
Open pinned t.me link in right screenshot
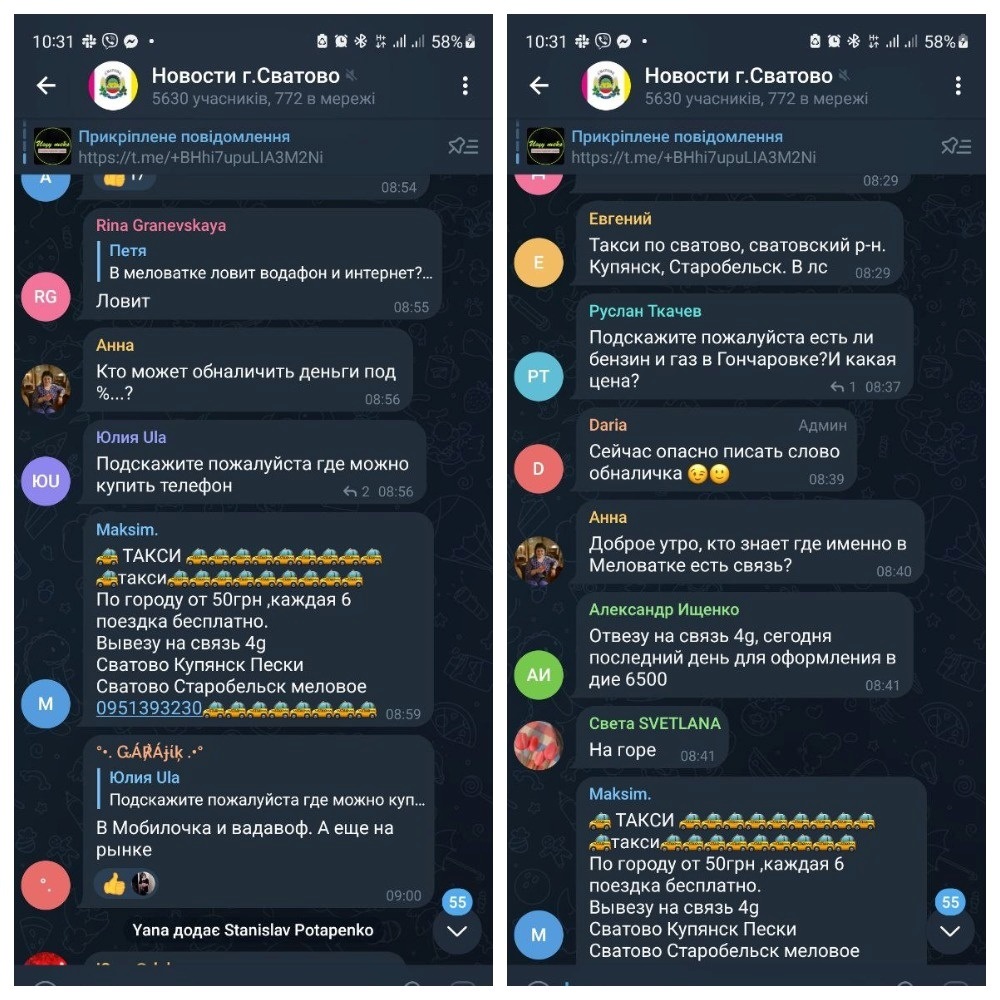tap(693, 158)
